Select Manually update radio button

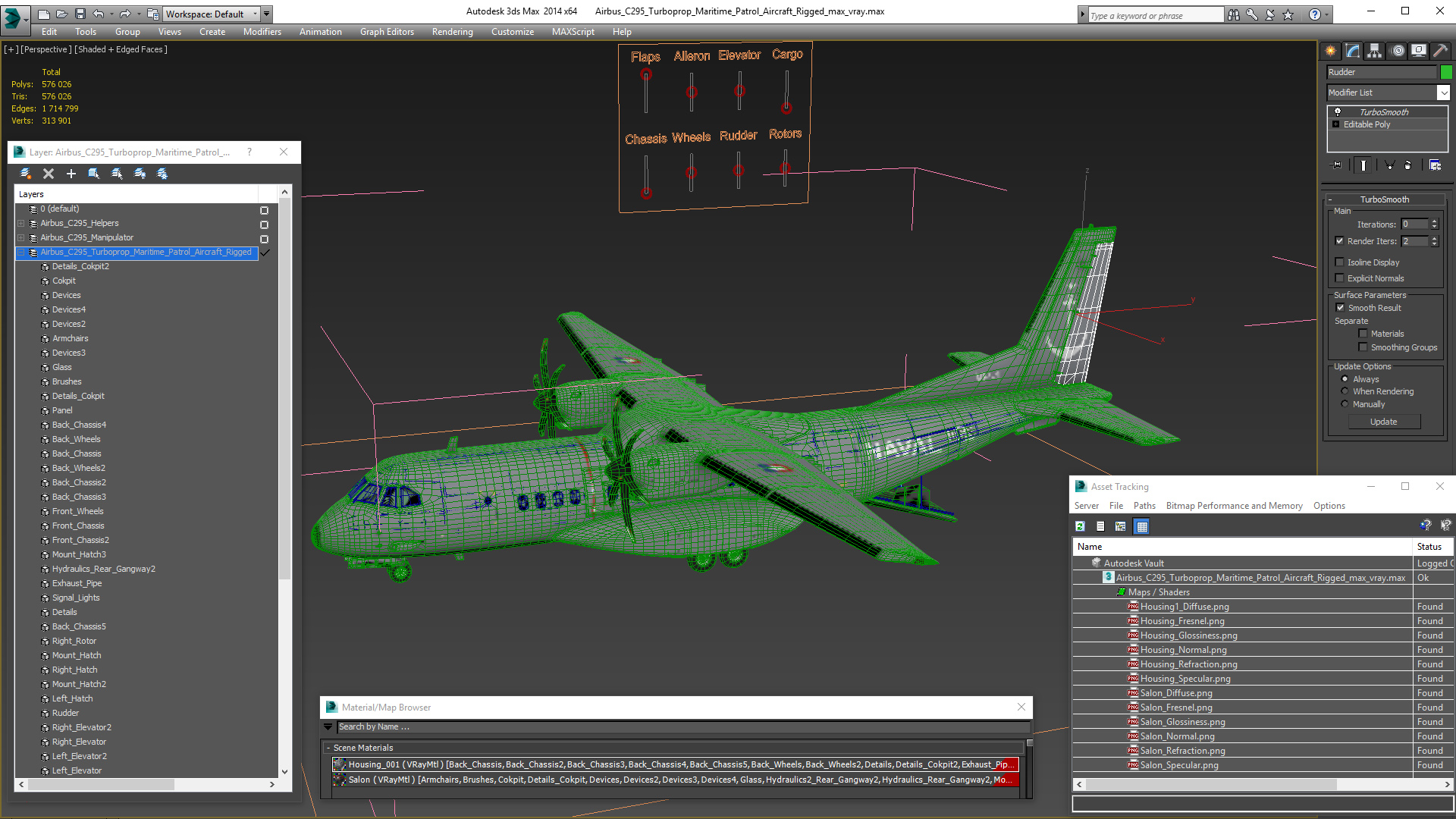(1345, 404)
